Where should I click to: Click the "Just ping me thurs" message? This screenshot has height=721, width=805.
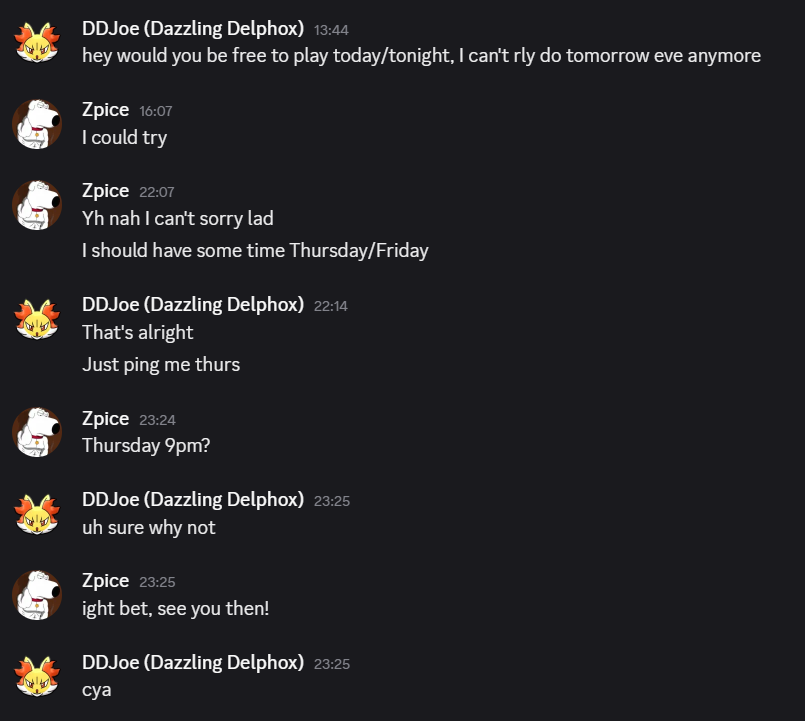coord(161,365)
